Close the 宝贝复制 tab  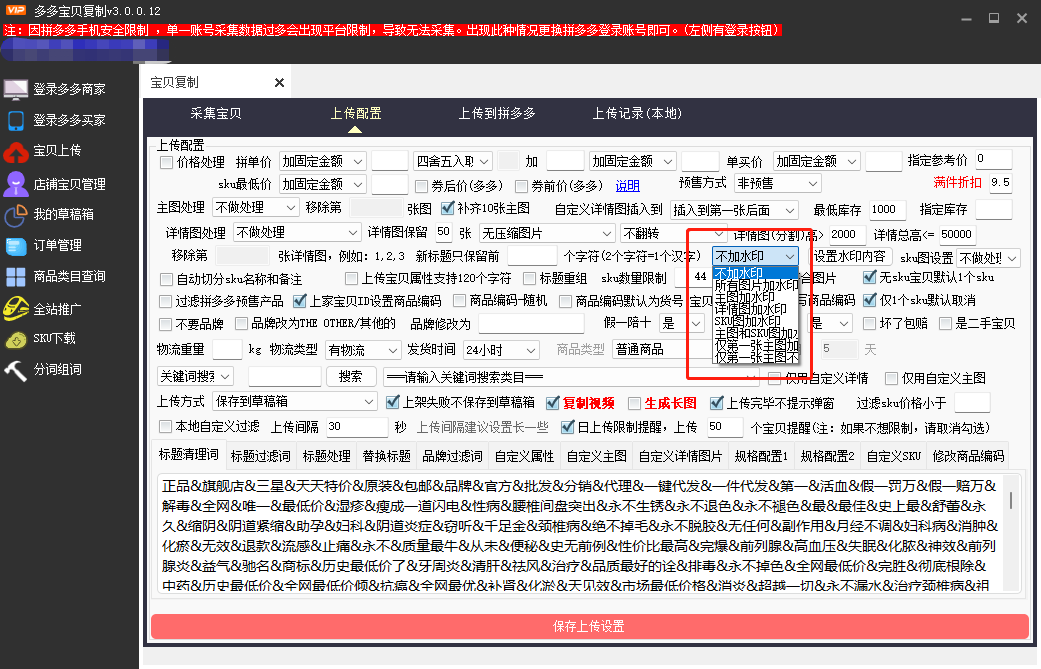pyautogui.click(x=280, y=82)
